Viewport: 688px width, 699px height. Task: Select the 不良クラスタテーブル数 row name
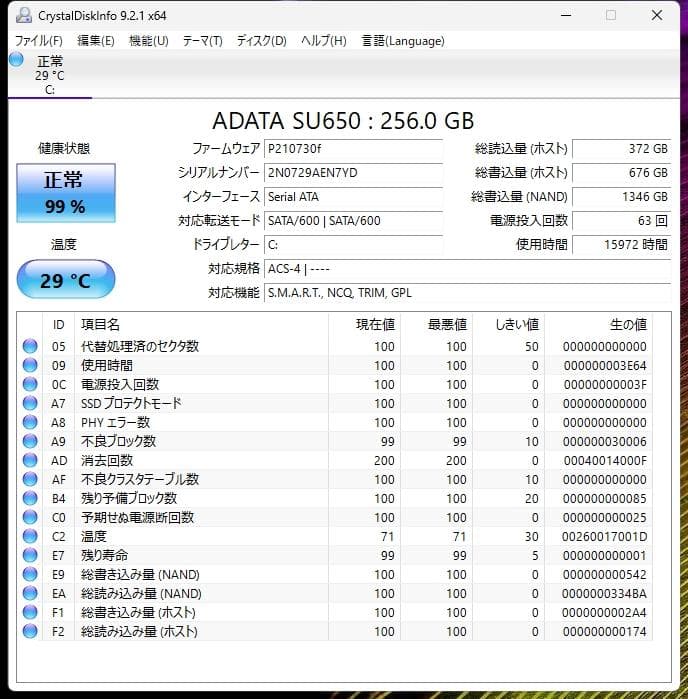[x=140, y=479]
